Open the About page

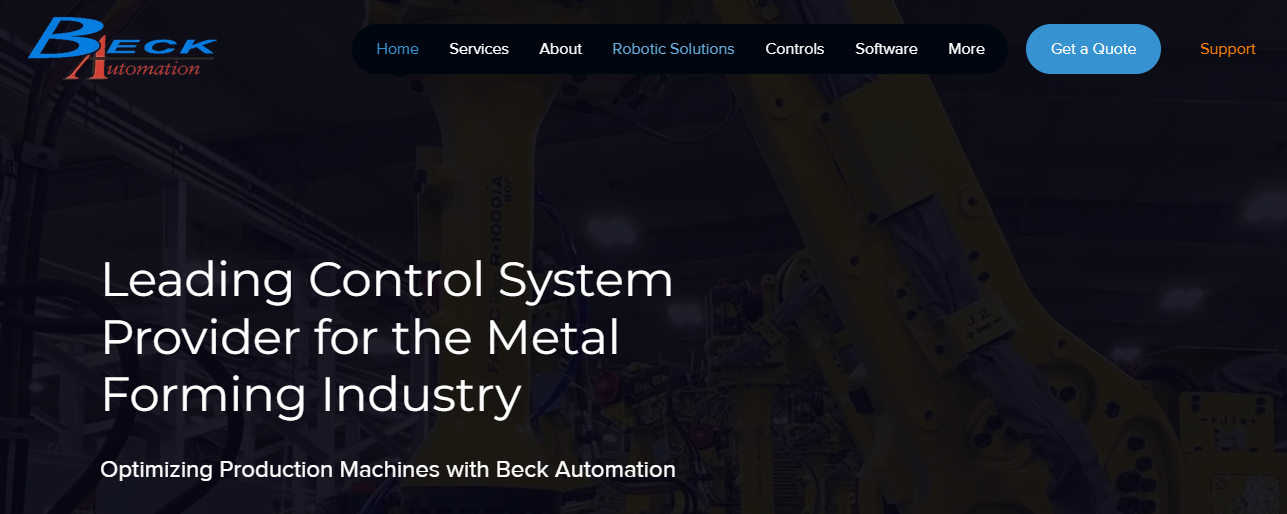[x=560, y=49]
